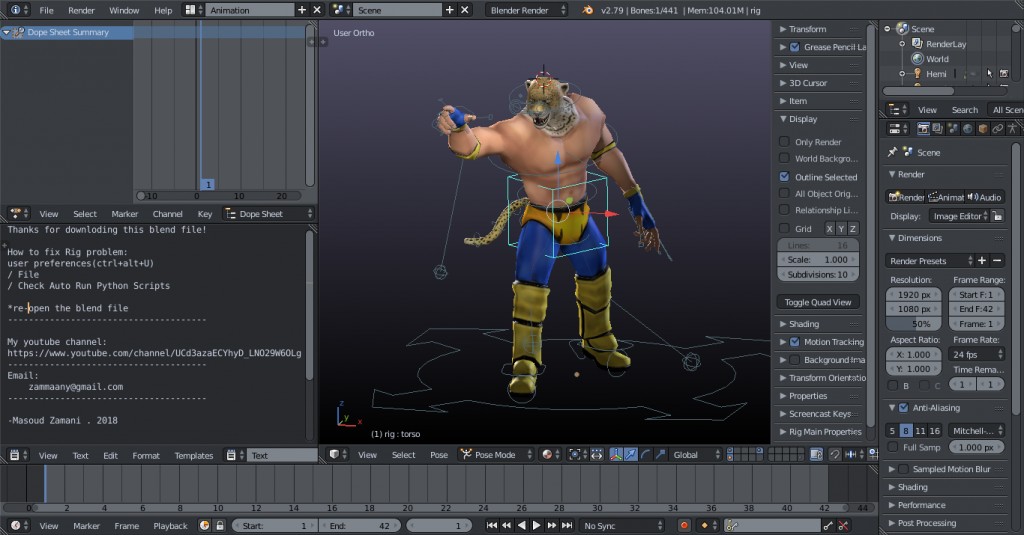Click the Audio mixdown button

[x=985, y=197]
